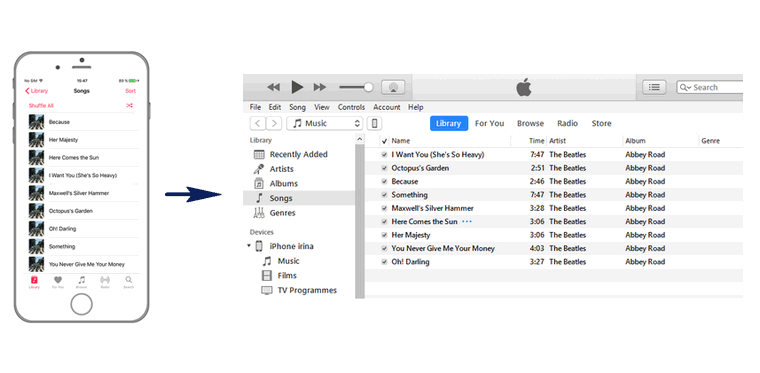The height and width of the screenshot is (373, 760).
Task: Tap Shuffle All on the iPhone
Action: (x=41, y=106)
